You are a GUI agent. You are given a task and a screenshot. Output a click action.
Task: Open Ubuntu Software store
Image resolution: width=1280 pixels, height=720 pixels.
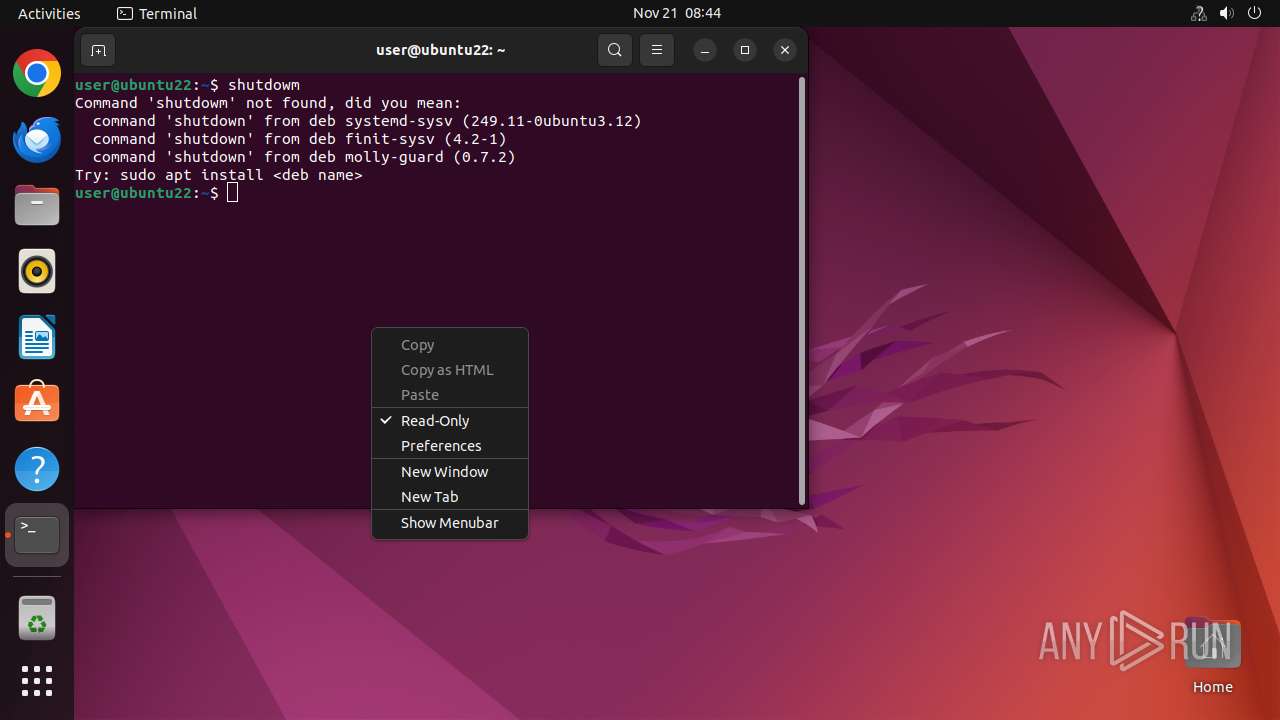point(37,403)
